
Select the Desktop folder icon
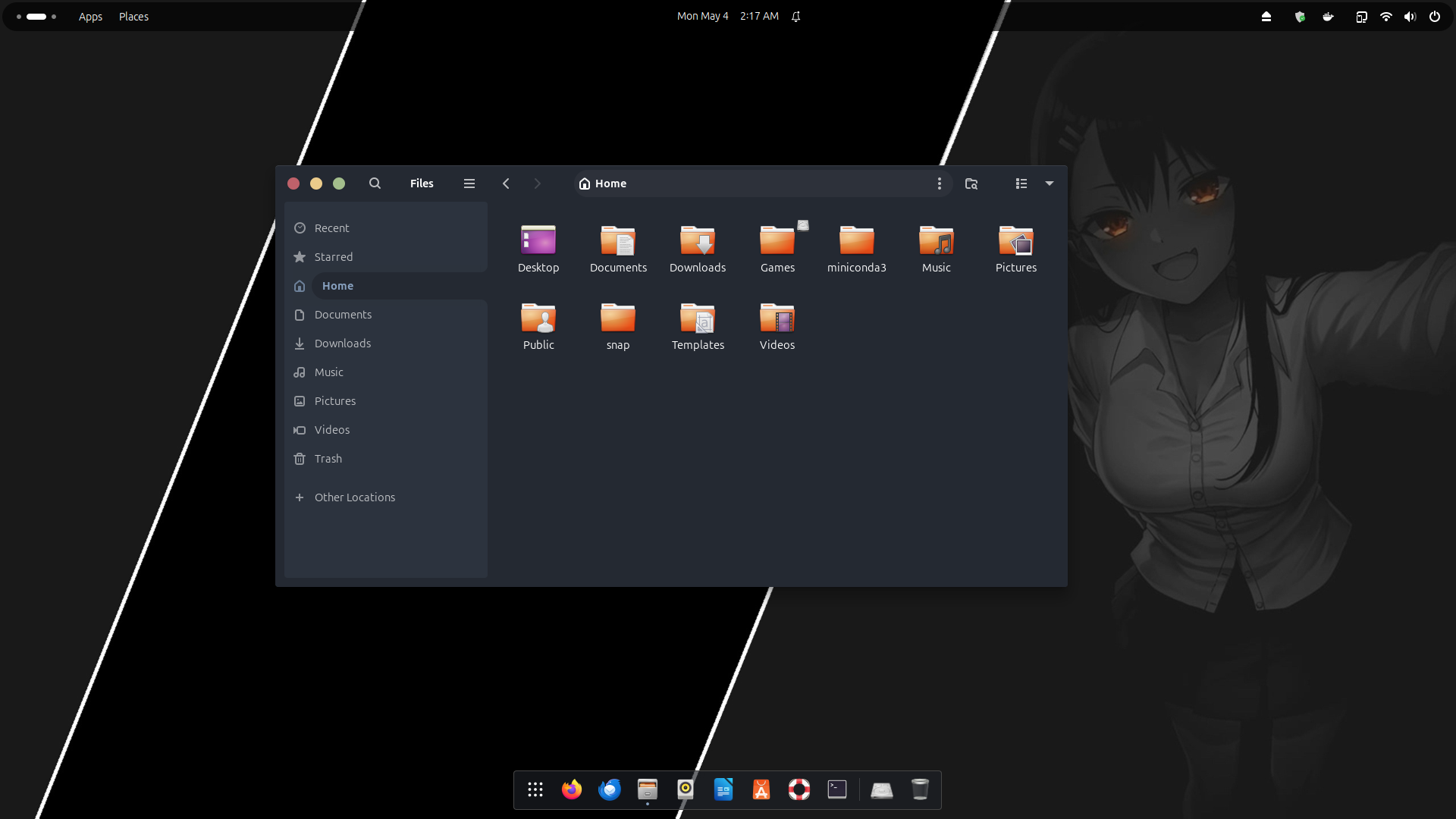[x=538, y=240]
